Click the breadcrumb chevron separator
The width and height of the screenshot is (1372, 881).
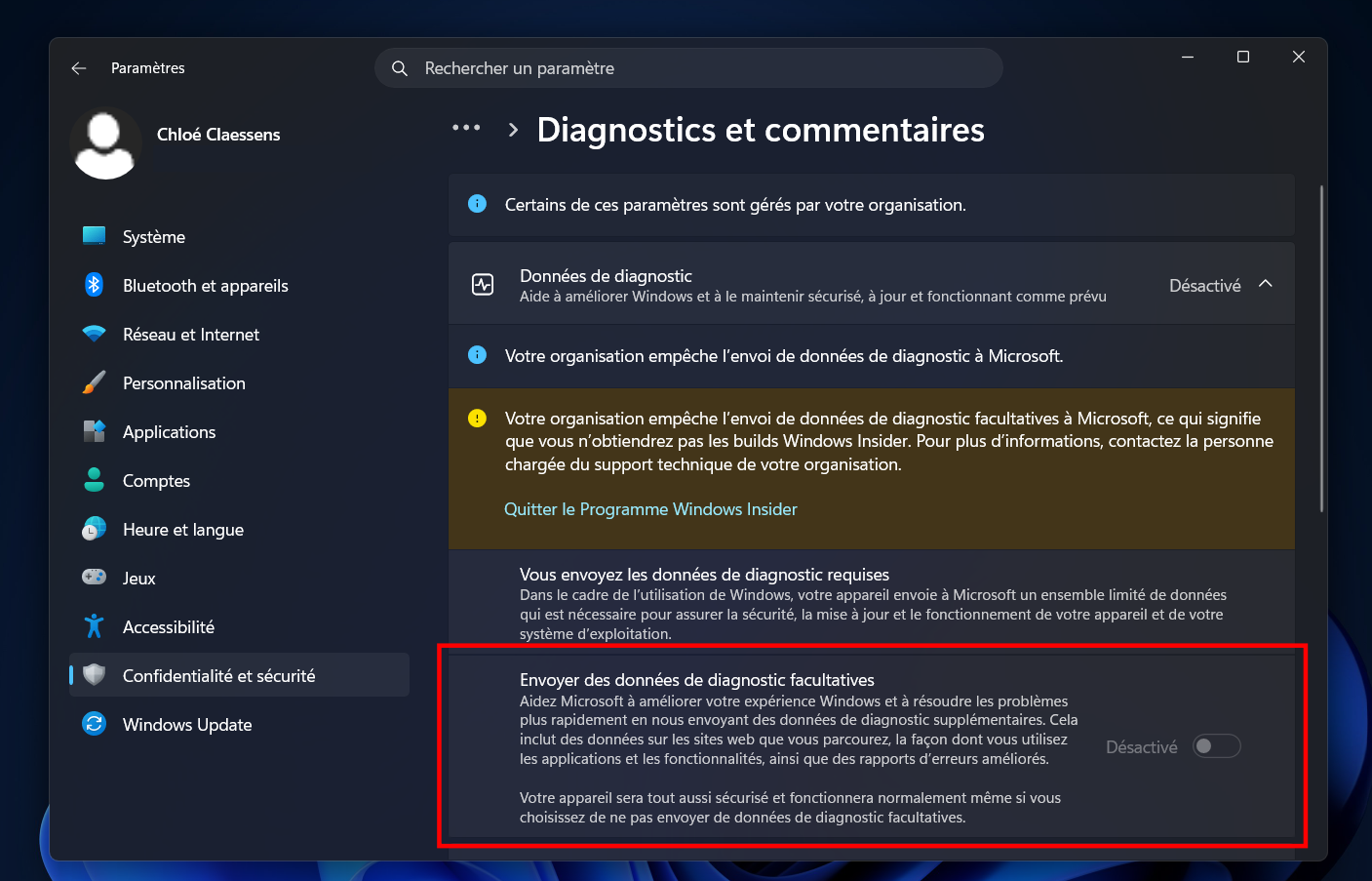513,130
